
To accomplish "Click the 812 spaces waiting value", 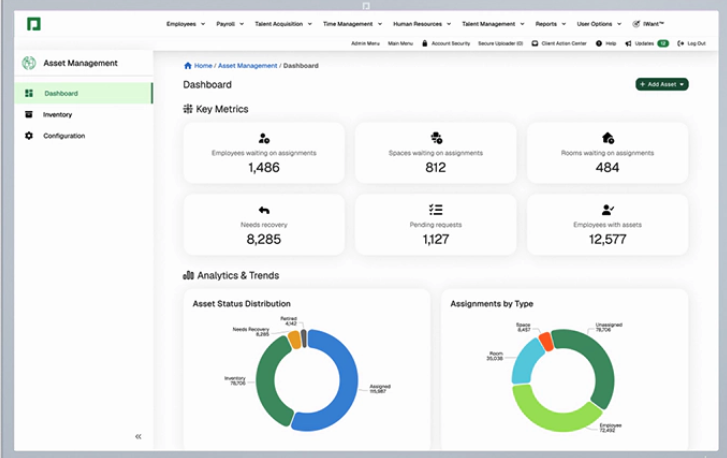I will pyautogui.click(x=436, y=167).
